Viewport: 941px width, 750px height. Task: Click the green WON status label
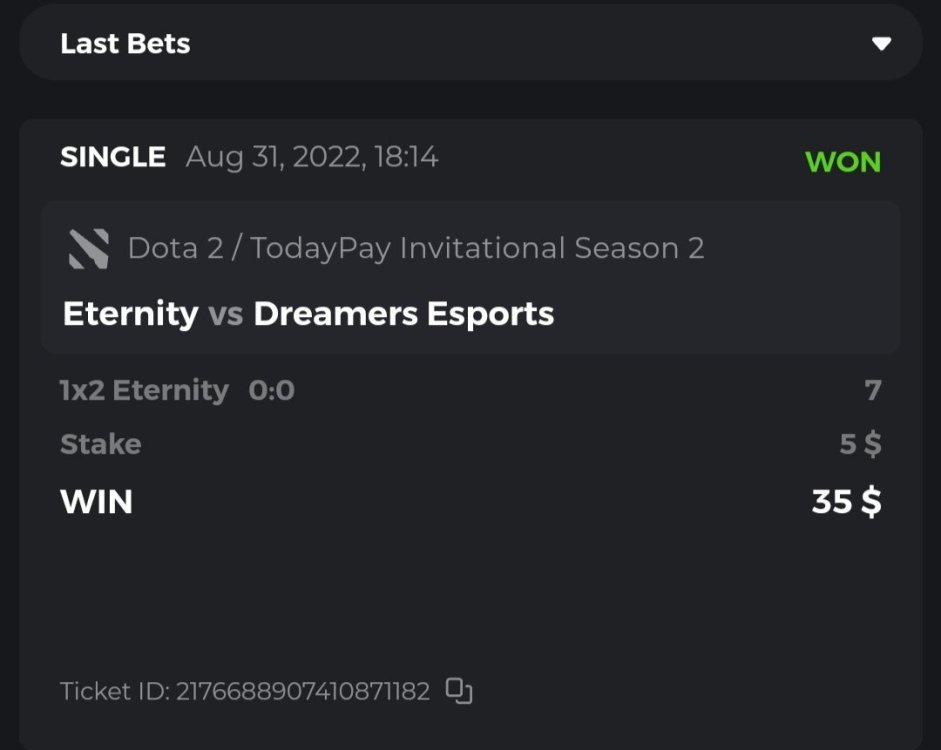(x=842, y=162)
